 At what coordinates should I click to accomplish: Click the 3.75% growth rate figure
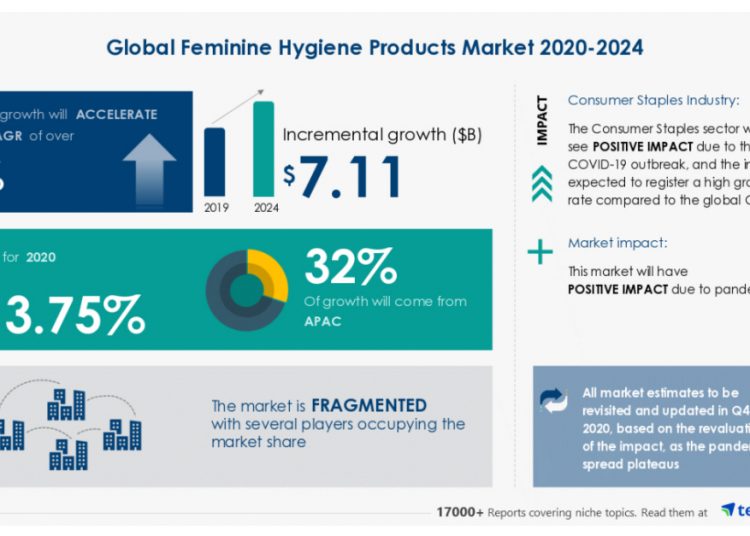[75, 315]
